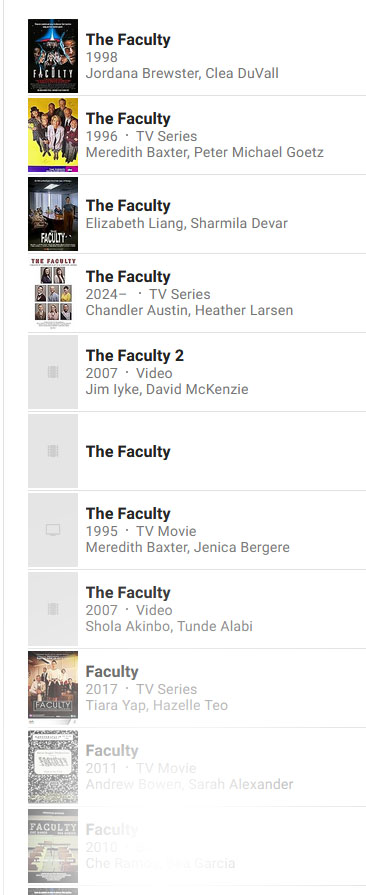Select Faculty 2011 TV Movie title

pos(112,751)
